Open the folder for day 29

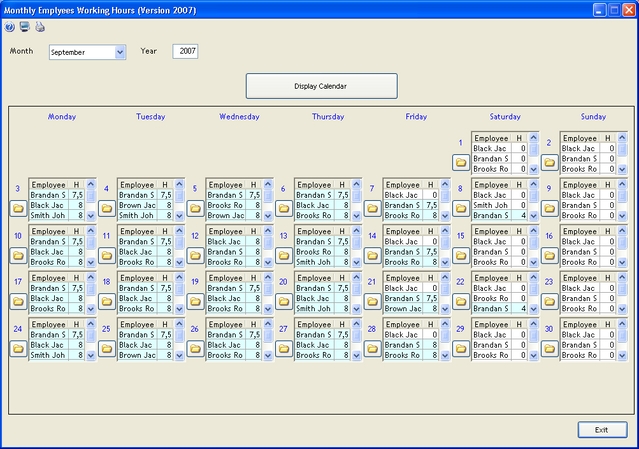[461, 349]
